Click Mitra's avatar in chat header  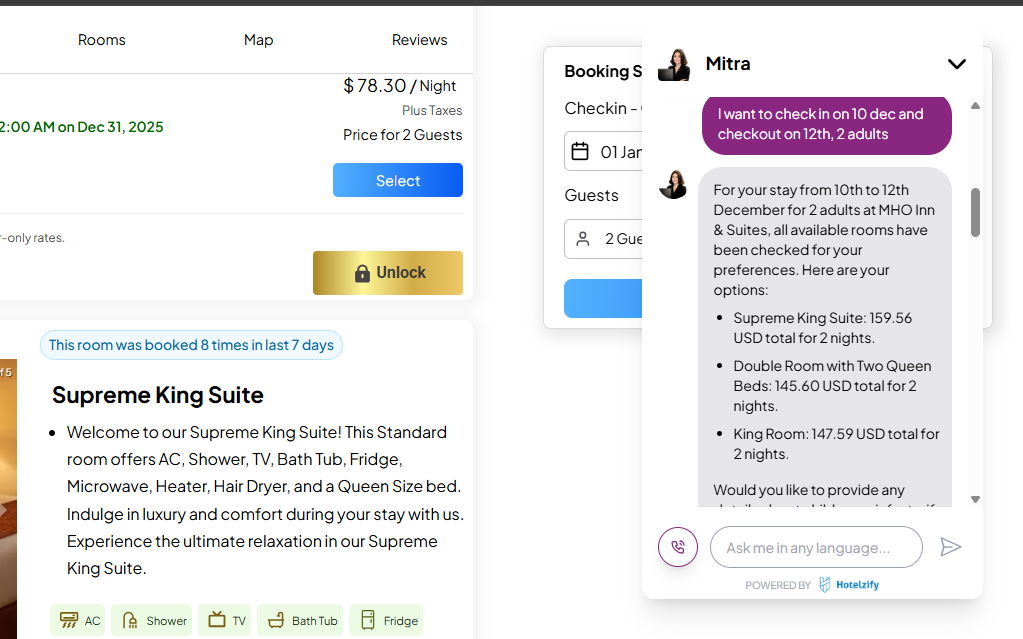click(674, 65)
